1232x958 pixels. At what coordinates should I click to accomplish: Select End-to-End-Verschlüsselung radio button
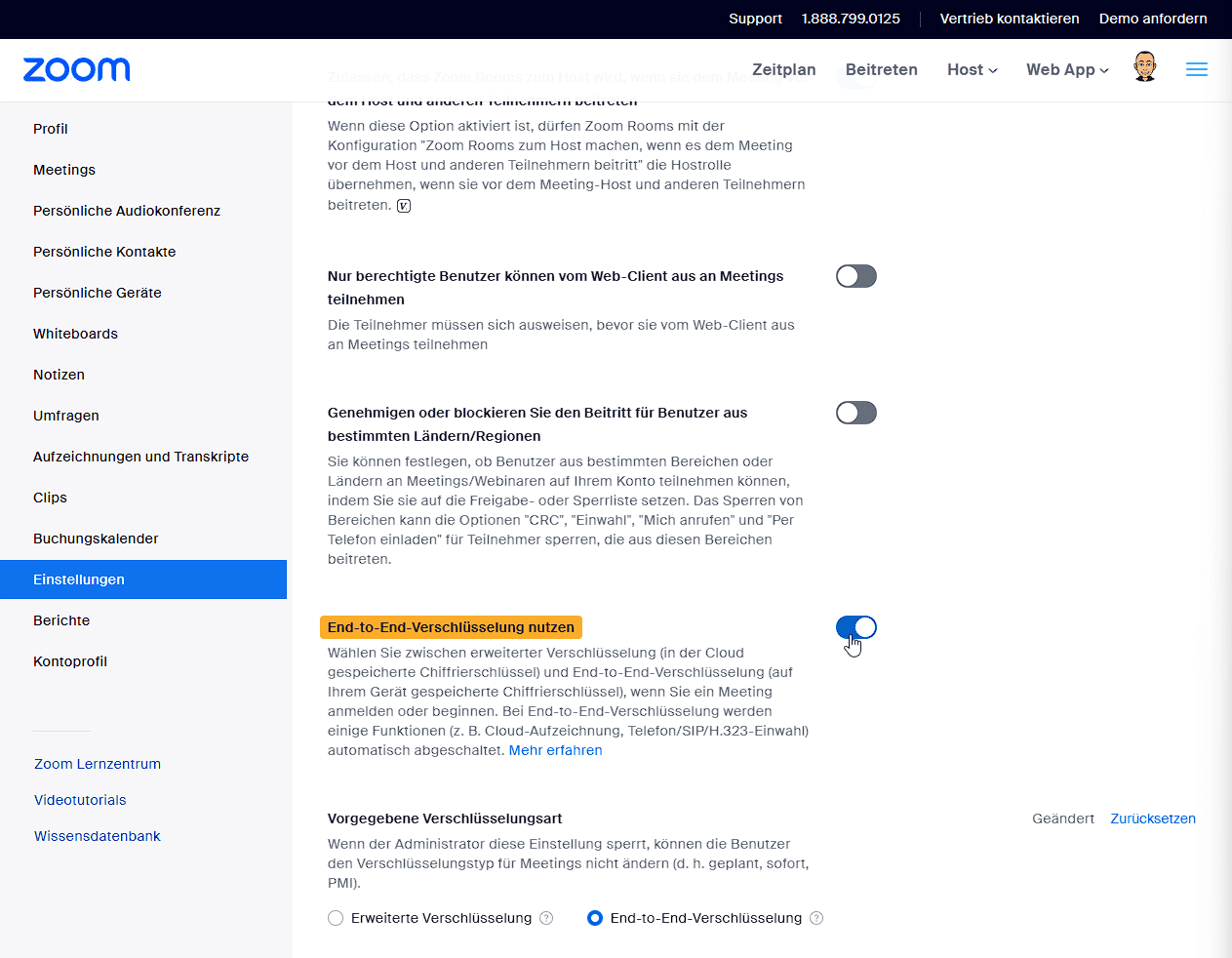click(x=595, y=918)
